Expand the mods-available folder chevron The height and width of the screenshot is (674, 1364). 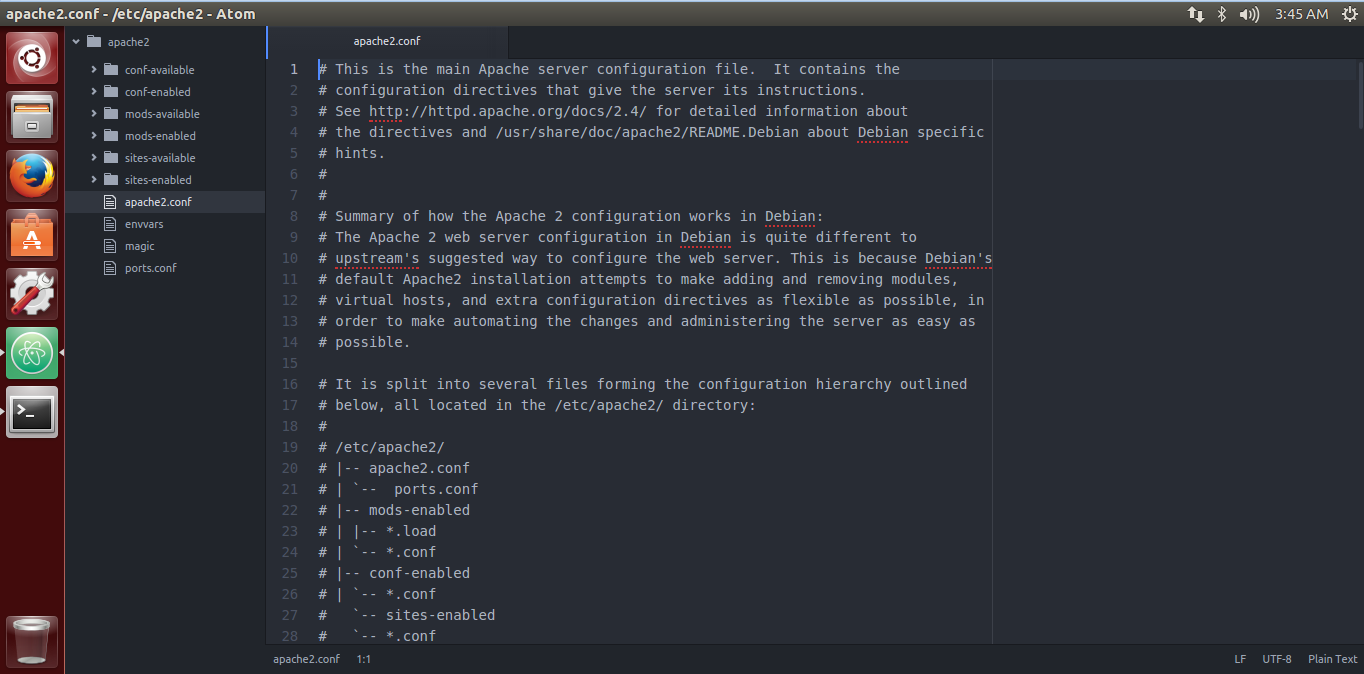[93, 114]
